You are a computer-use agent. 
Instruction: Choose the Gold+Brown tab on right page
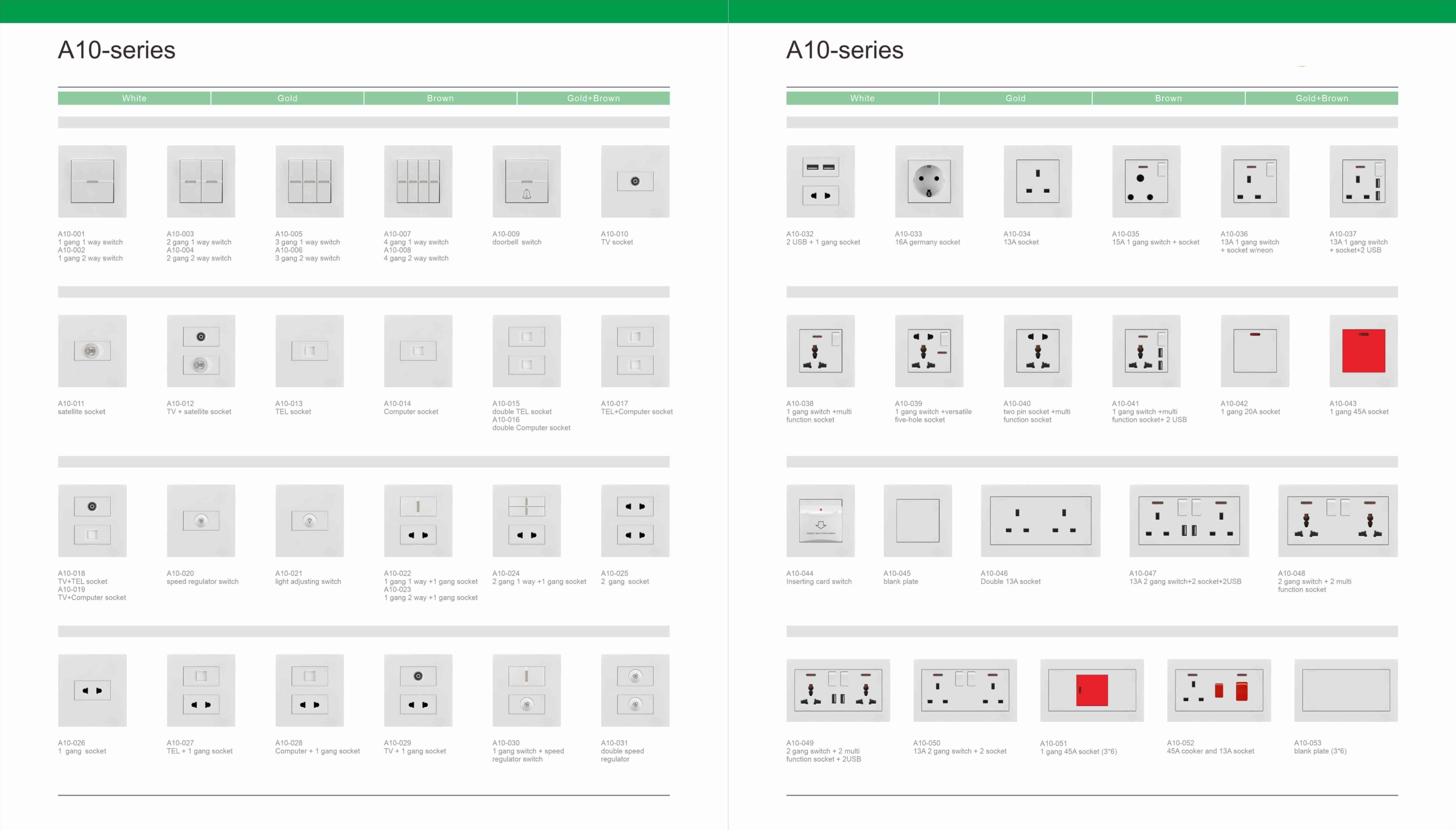point(1322,98)
